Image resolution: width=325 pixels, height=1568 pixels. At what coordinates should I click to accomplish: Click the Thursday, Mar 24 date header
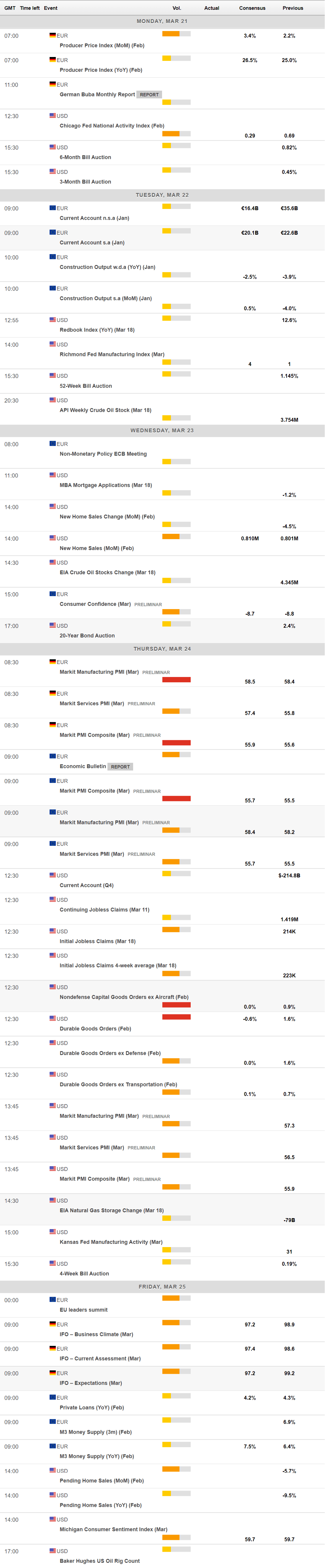tap(162, 649)
